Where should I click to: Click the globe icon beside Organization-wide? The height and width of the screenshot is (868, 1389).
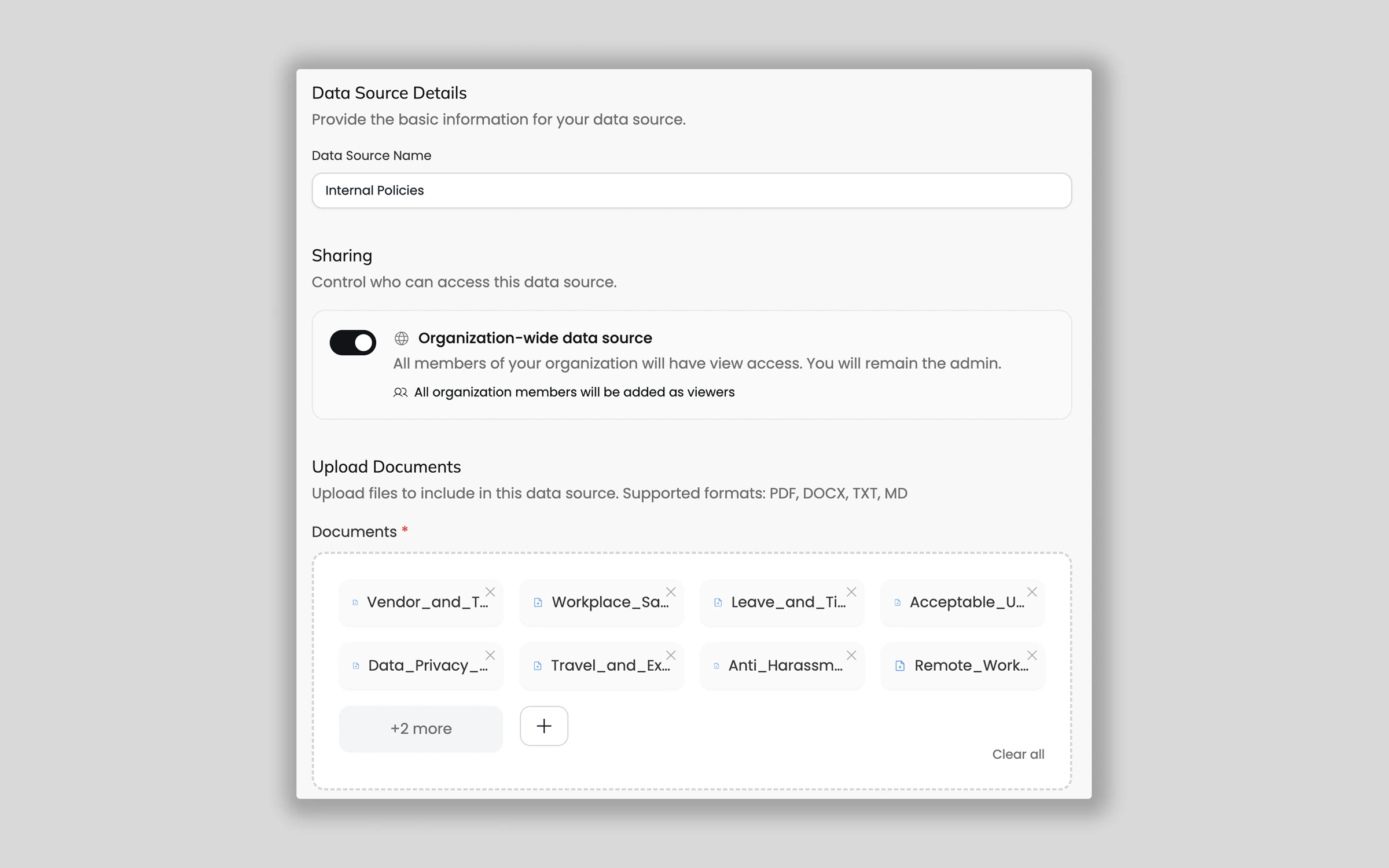tap(402, 338)
